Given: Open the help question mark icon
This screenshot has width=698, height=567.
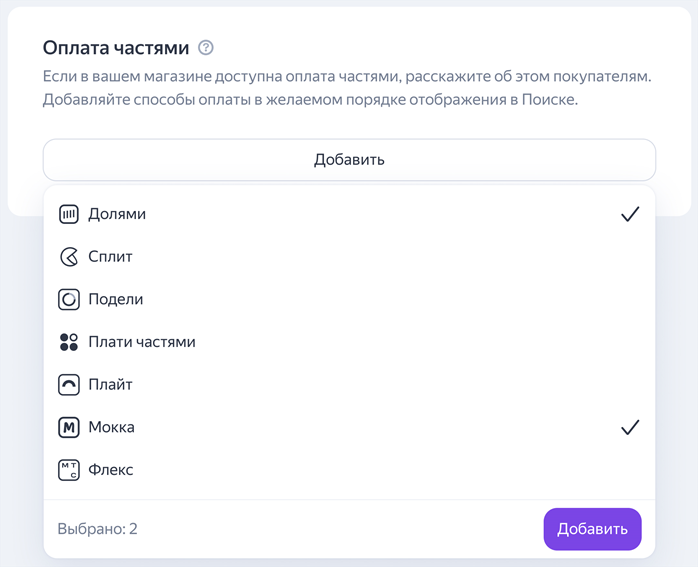Looking at the screenshot, I should click(206, 48).
